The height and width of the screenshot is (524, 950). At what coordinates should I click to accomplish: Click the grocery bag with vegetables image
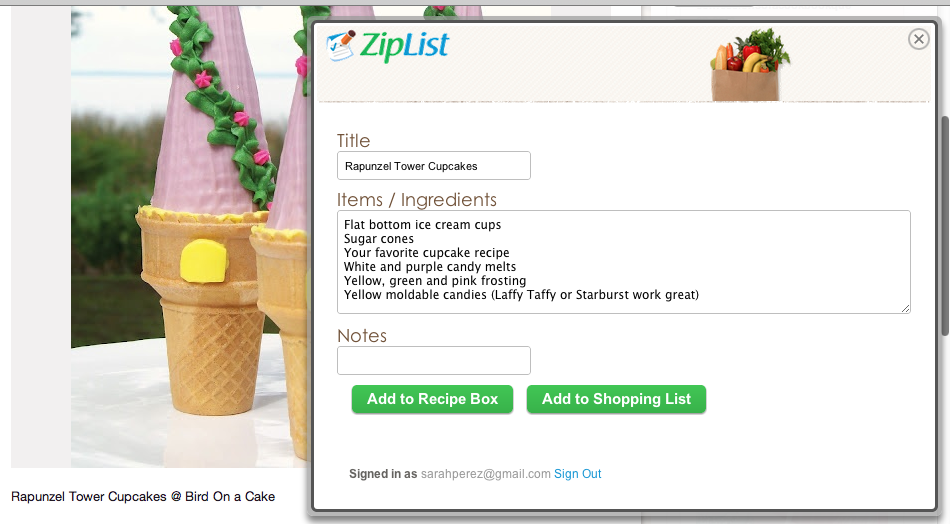point(749,64)
